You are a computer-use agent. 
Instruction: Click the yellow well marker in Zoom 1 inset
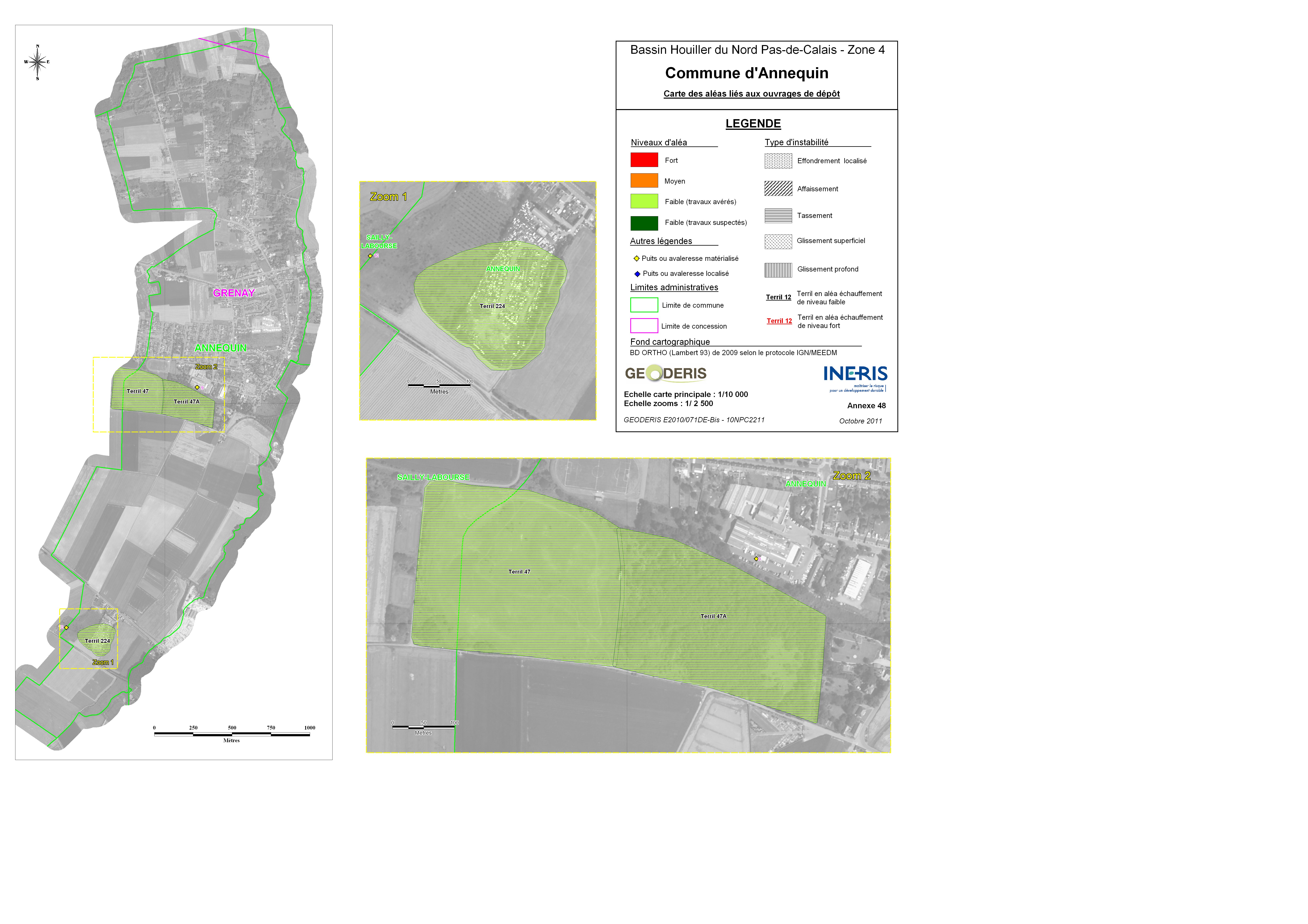370,256
